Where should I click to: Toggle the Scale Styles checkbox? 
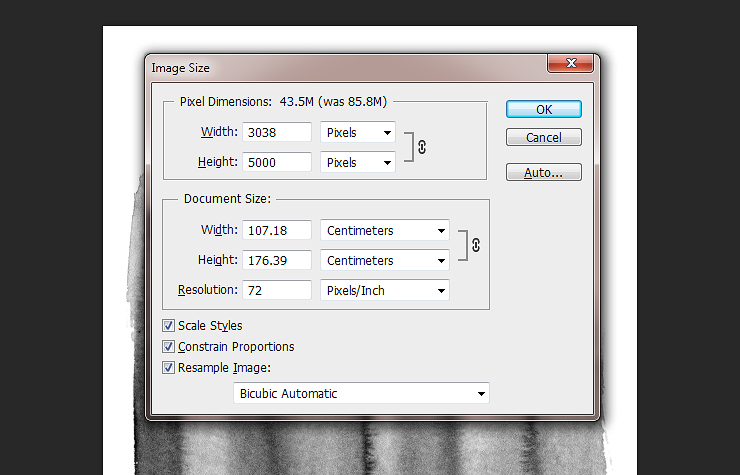[168, 325]
